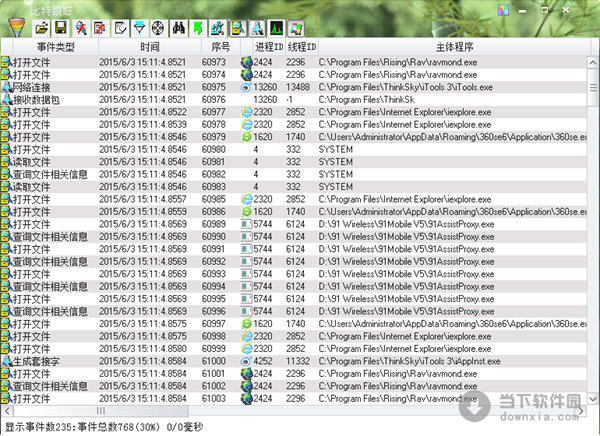Click the magnifier with red X icon

(x=81, y=28)
